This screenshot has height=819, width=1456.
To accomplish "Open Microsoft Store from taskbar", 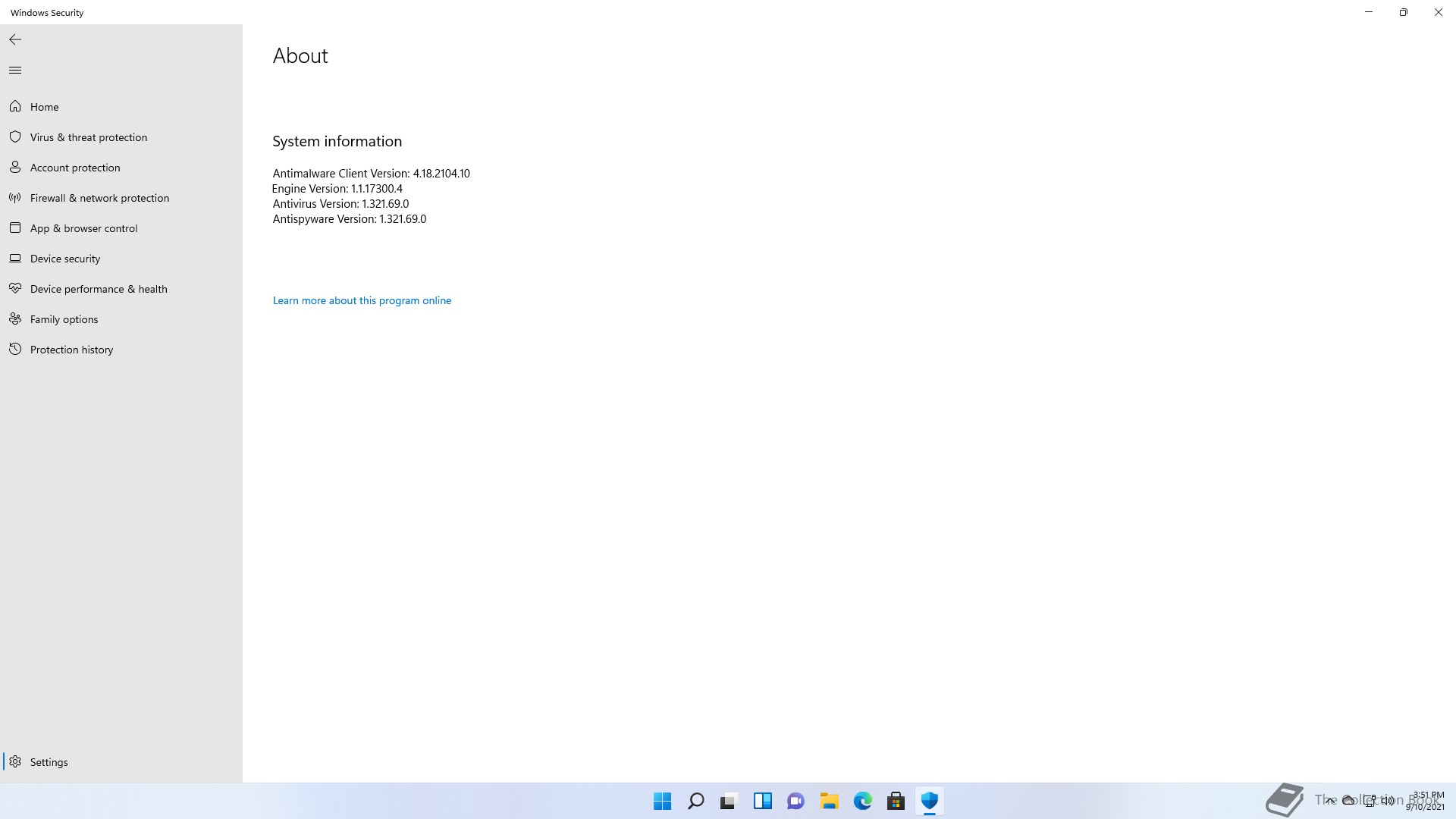I will [896, 801].
